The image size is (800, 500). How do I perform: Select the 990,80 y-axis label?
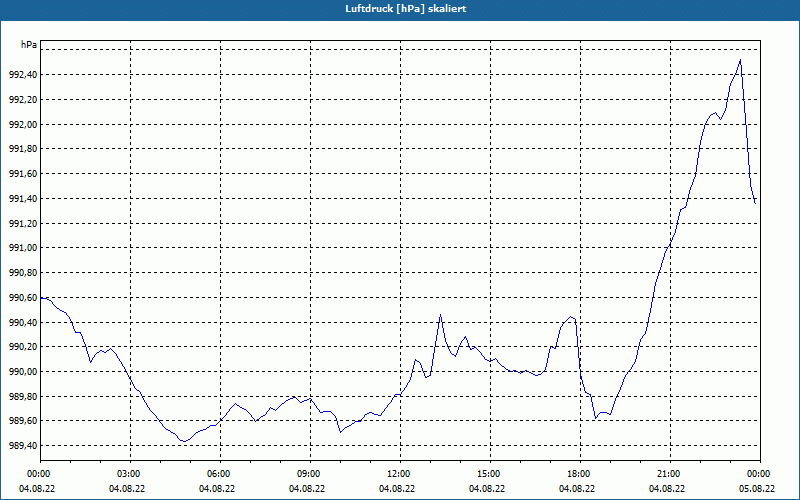pos(22,273)
